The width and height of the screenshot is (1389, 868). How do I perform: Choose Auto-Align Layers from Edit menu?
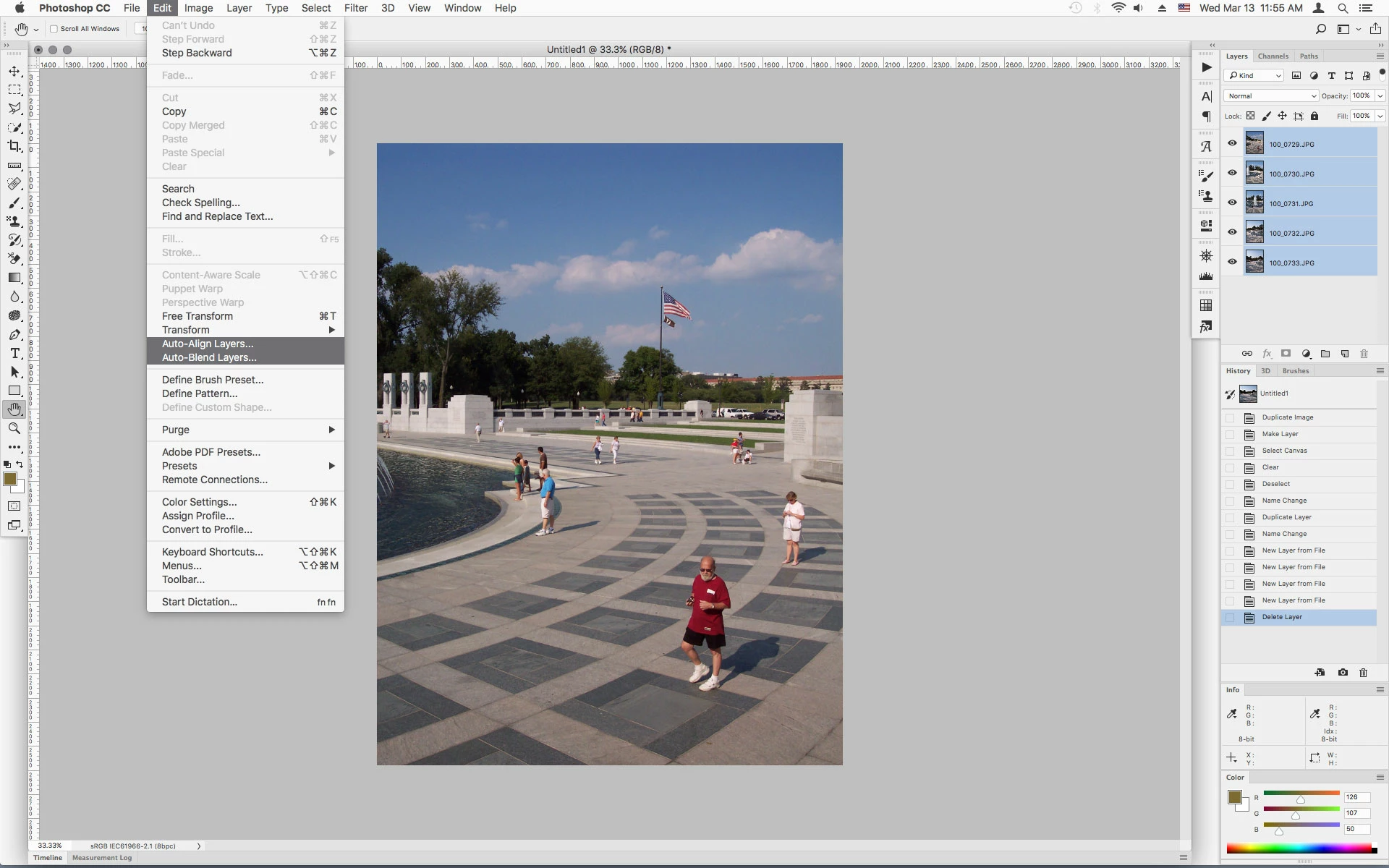tap(208, 344)
